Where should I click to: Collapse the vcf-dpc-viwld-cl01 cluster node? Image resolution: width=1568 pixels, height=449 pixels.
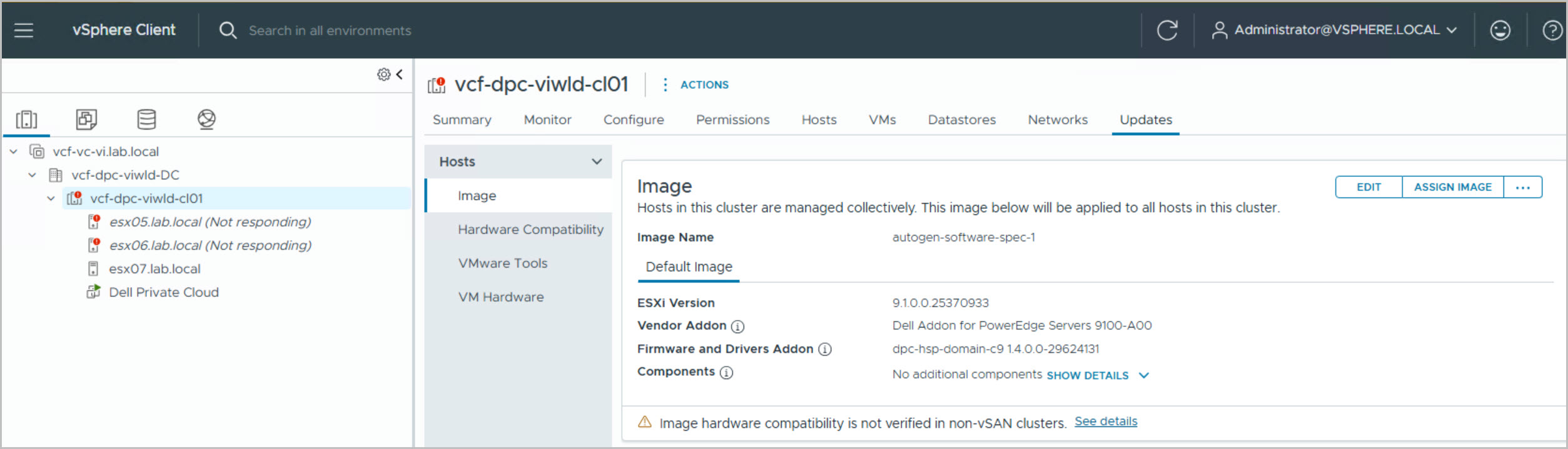point(51,198)
